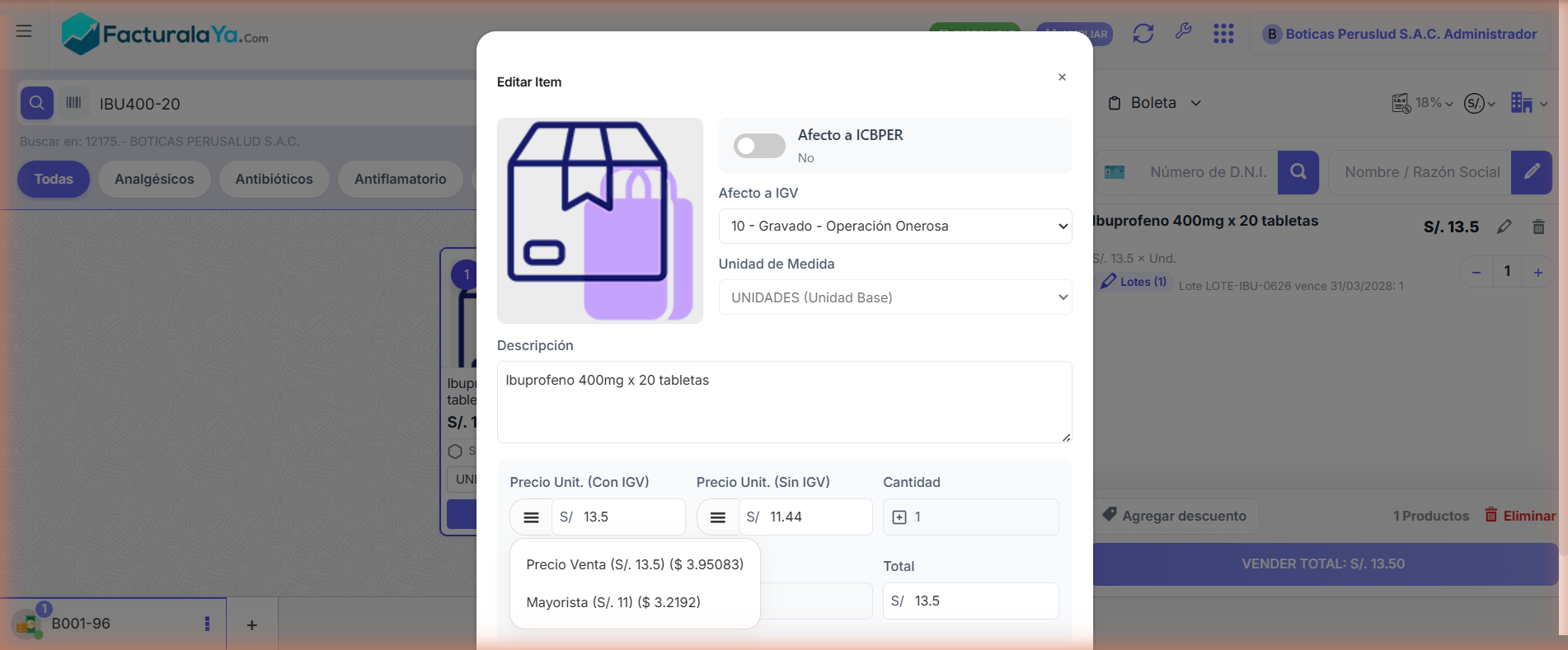Increase Ibuprofeno quantity with plus button

(1538, 272)
